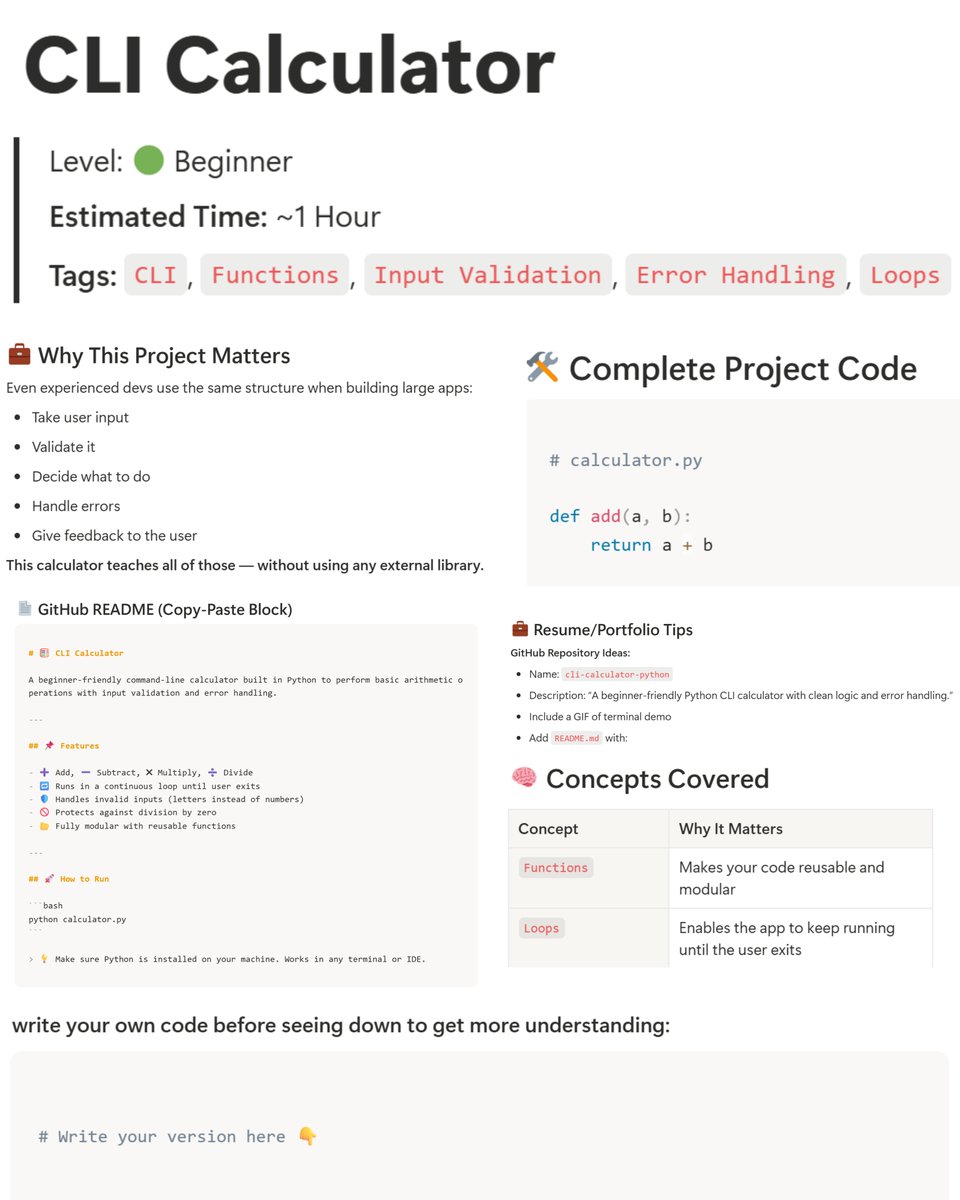Click the cli-calculator-python code label
The image size is (960, 1200).
[617, 674]
